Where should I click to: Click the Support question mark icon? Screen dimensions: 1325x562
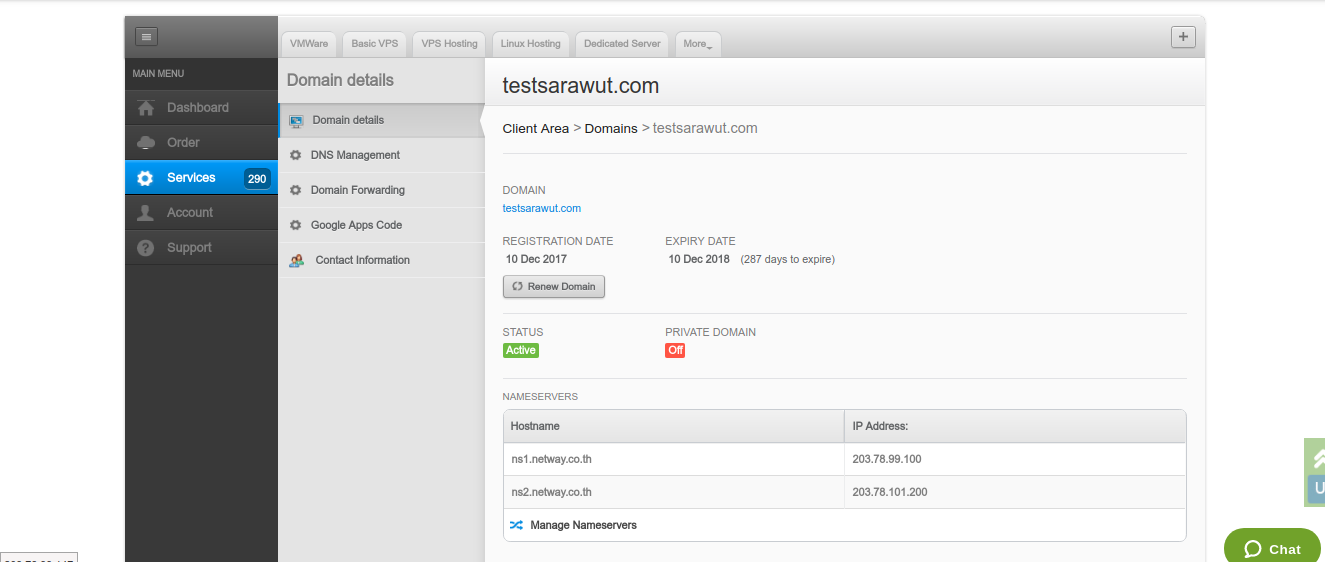pos(146,248)
